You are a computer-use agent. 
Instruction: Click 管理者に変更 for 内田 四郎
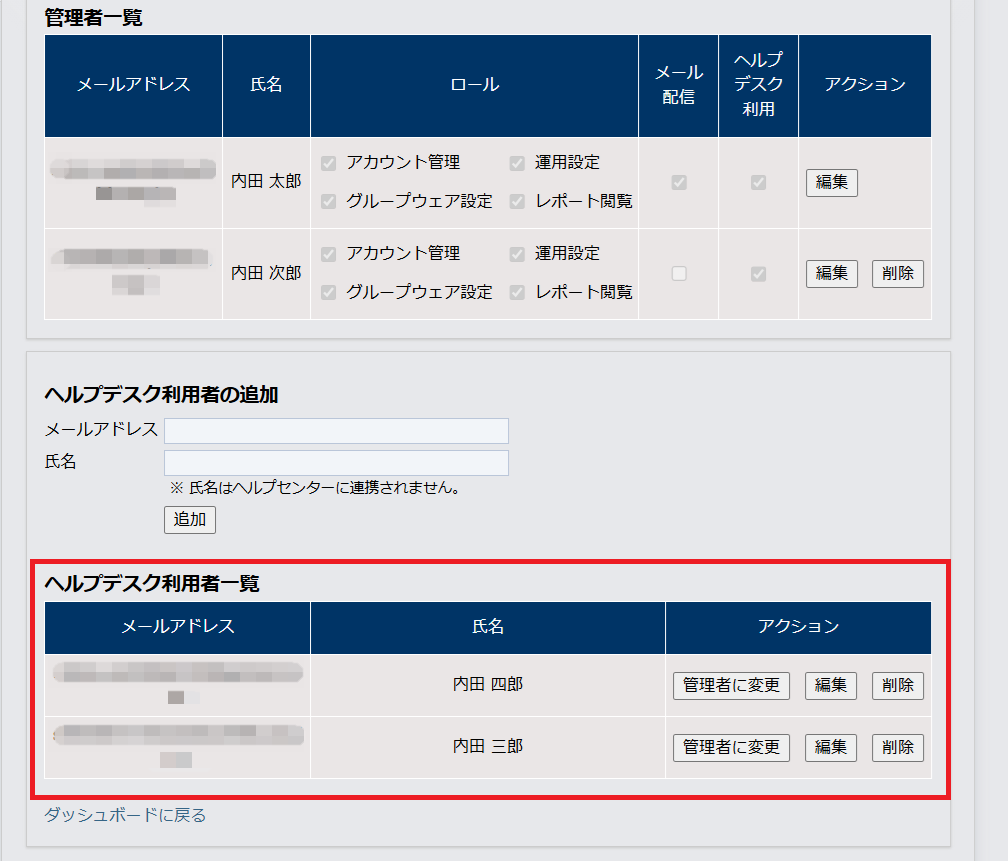731,685
